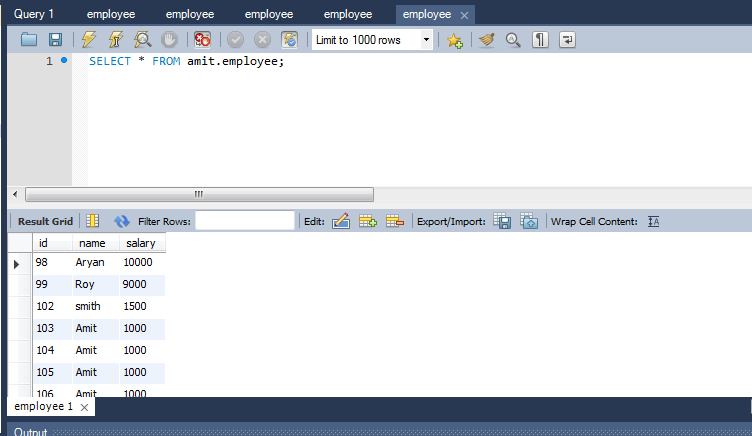Save the script to a file
The width and height of the screenshot is (752, 436).
tap(55, 40)
